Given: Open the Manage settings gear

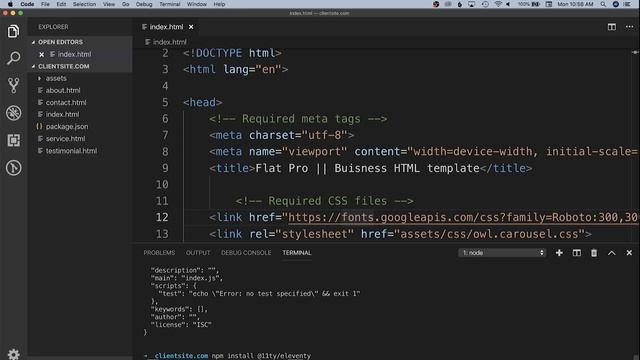Looking at the screenshot, I should 13,354.
